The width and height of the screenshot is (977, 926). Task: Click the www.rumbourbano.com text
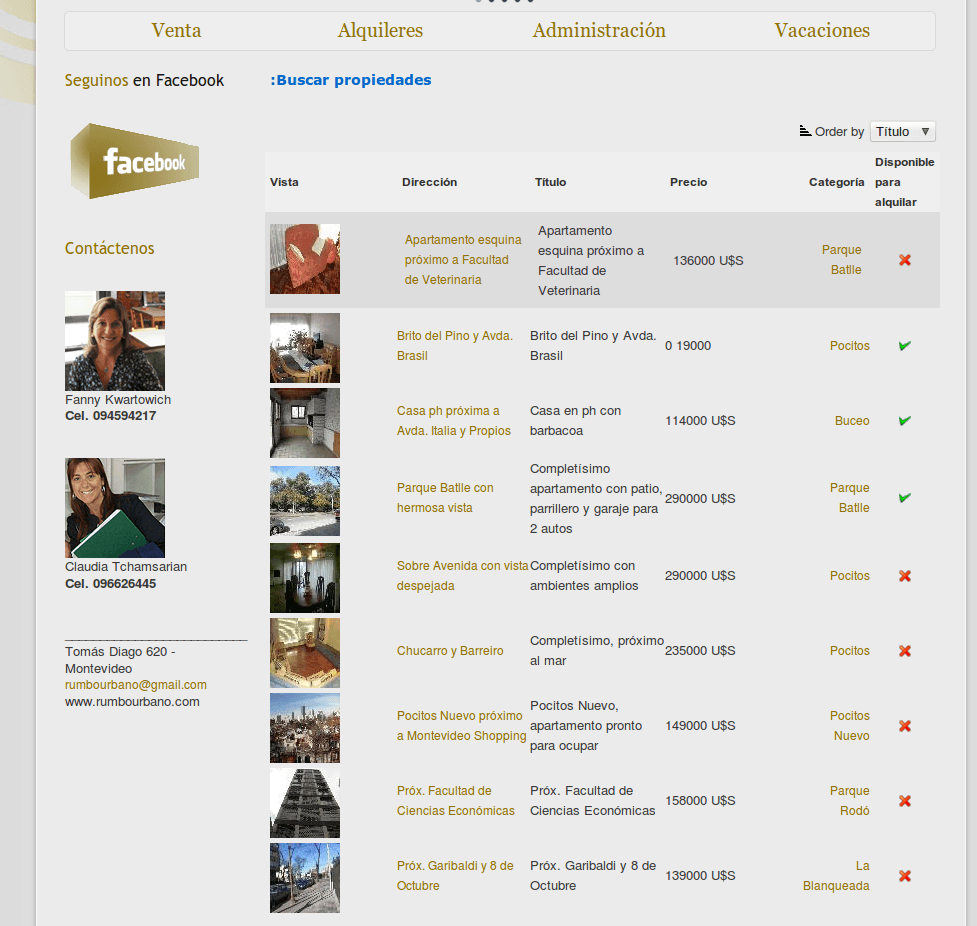(132, 702)
